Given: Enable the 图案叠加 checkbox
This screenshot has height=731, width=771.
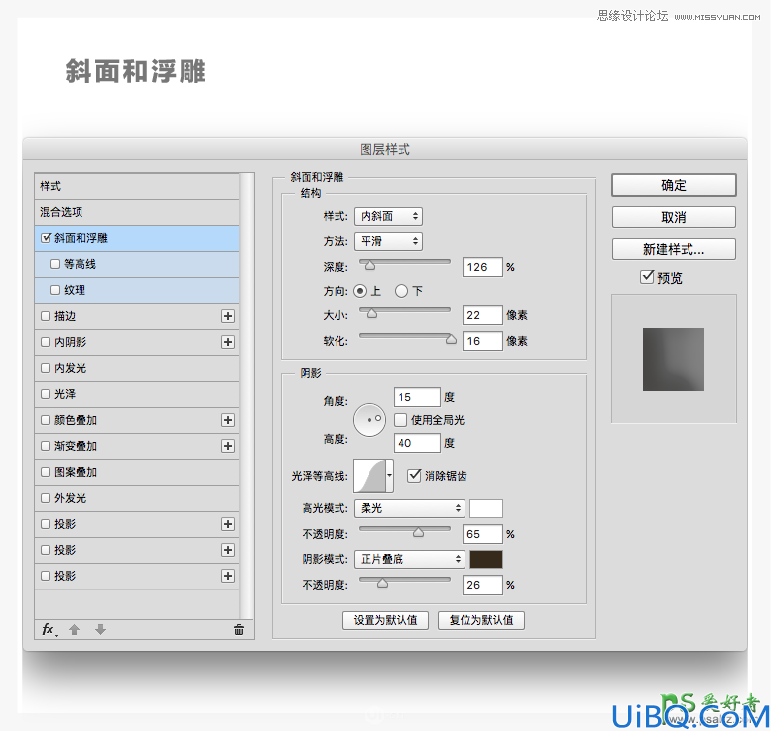Looking at the screenshot, I should [46, 472].
